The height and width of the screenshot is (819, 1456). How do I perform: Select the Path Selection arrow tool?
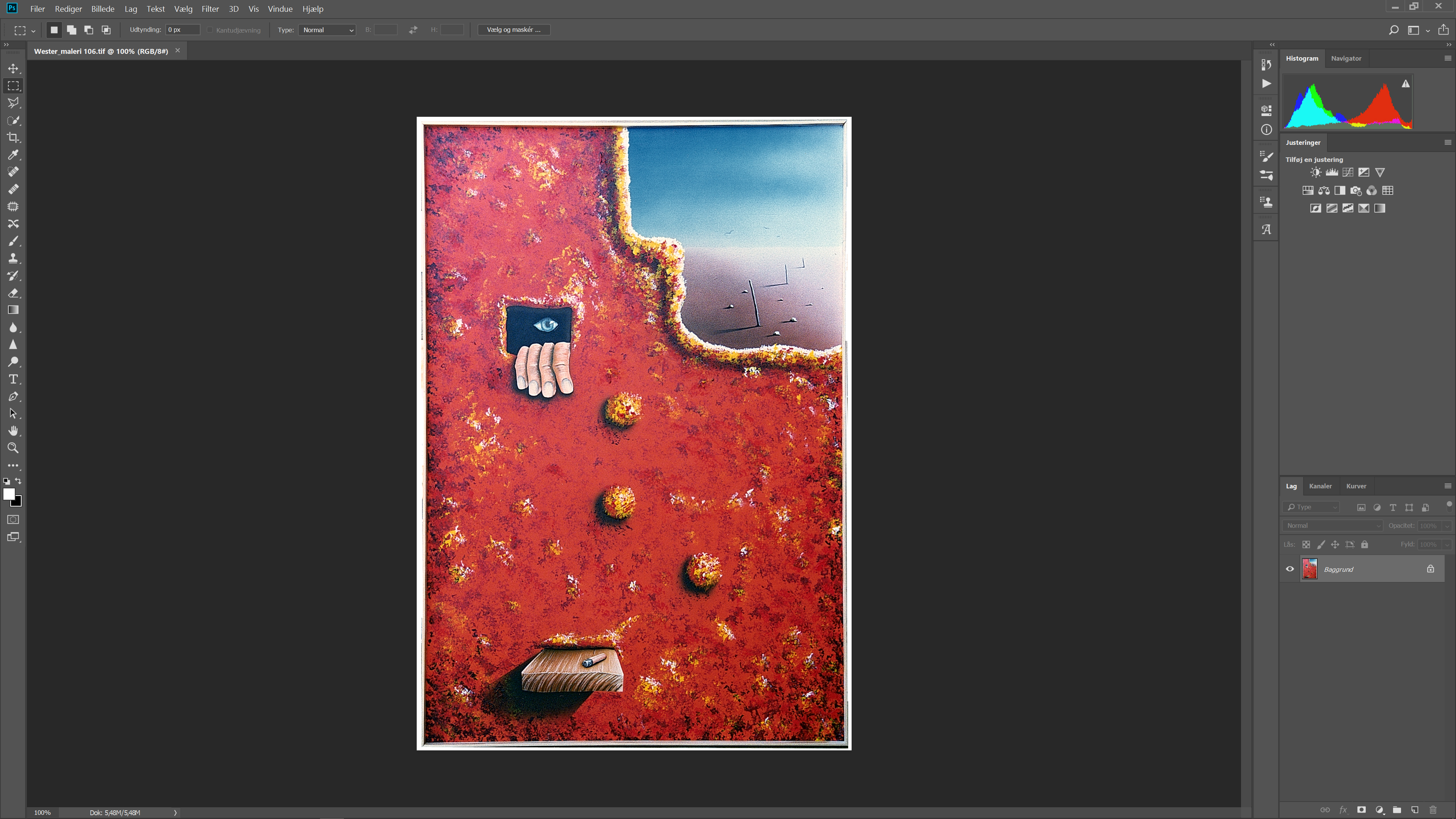tap(13, 414)
